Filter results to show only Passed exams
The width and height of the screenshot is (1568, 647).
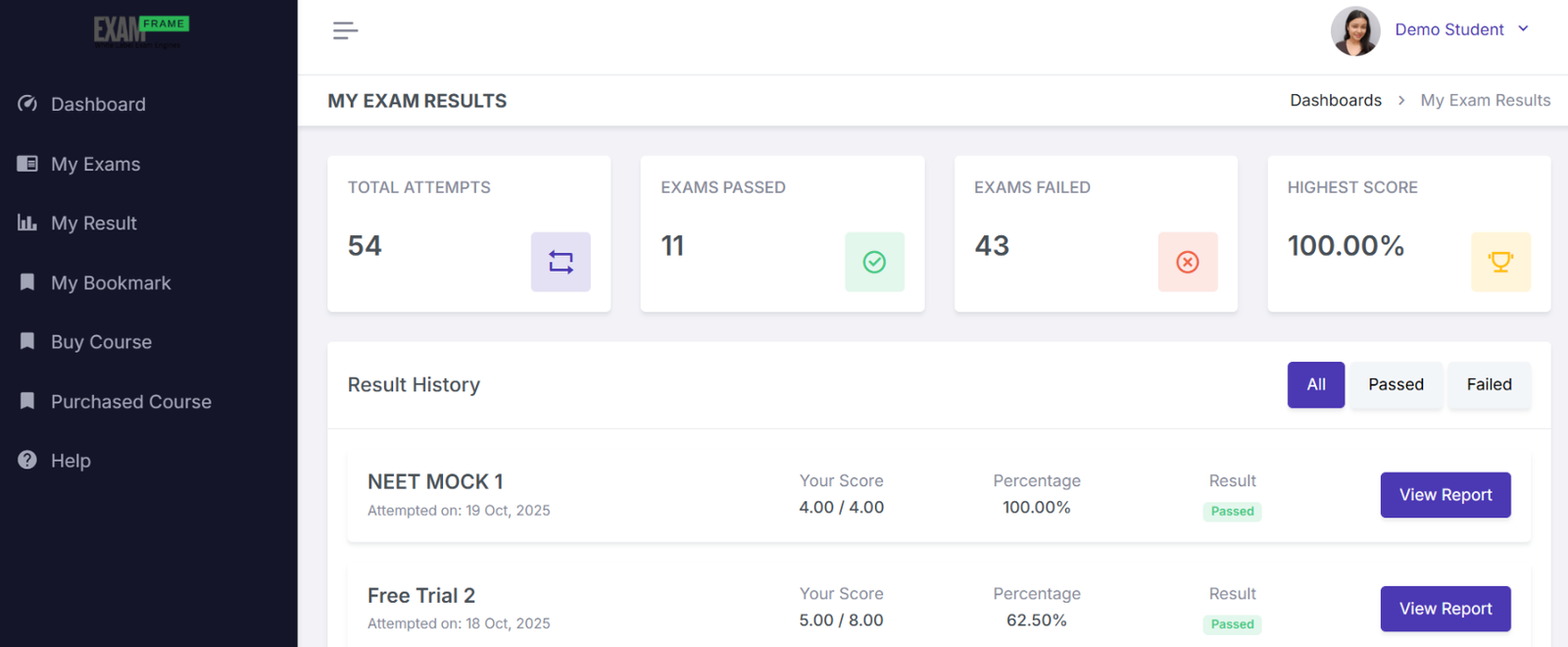click(x=1395, y=384)
